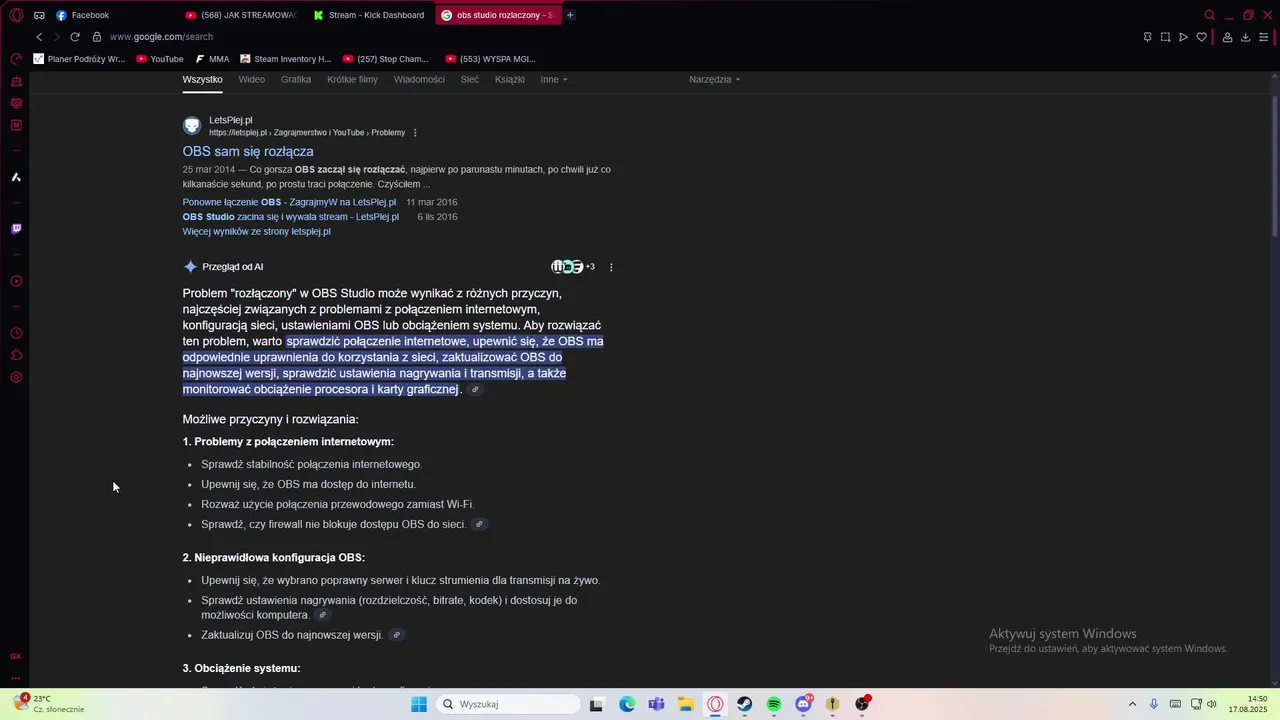Image resolution: width=1280 pixels, height=720 pixels.
Task: Open Więcej wyników ze strony letsplej.pl
Action: [x=256, y=232]
